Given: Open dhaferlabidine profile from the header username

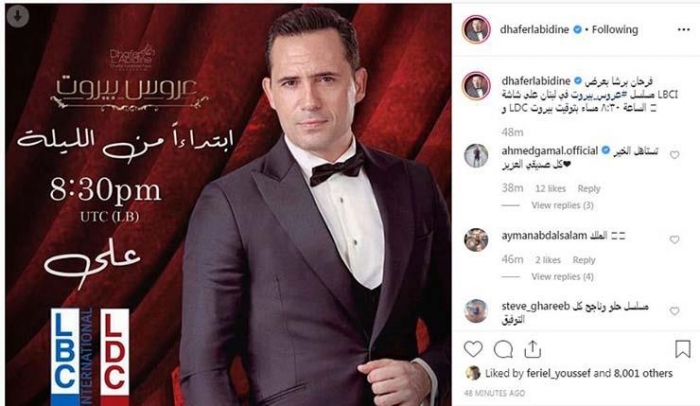Looking at the screenshot, I should pos(534,29).
